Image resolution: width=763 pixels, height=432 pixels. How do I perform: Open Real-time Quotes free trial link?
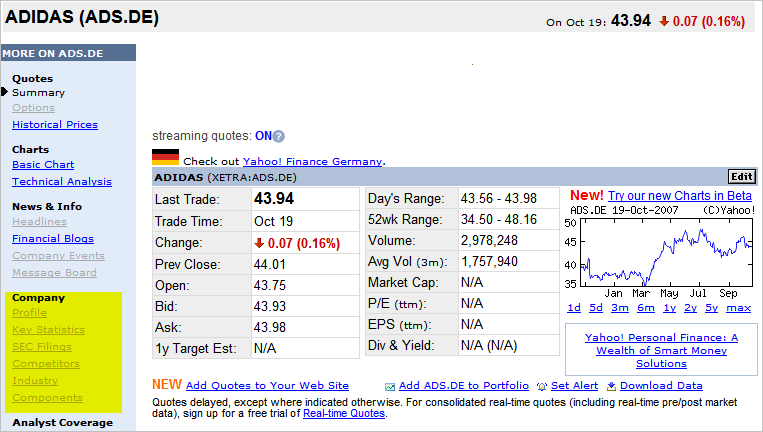coord(344,414)
